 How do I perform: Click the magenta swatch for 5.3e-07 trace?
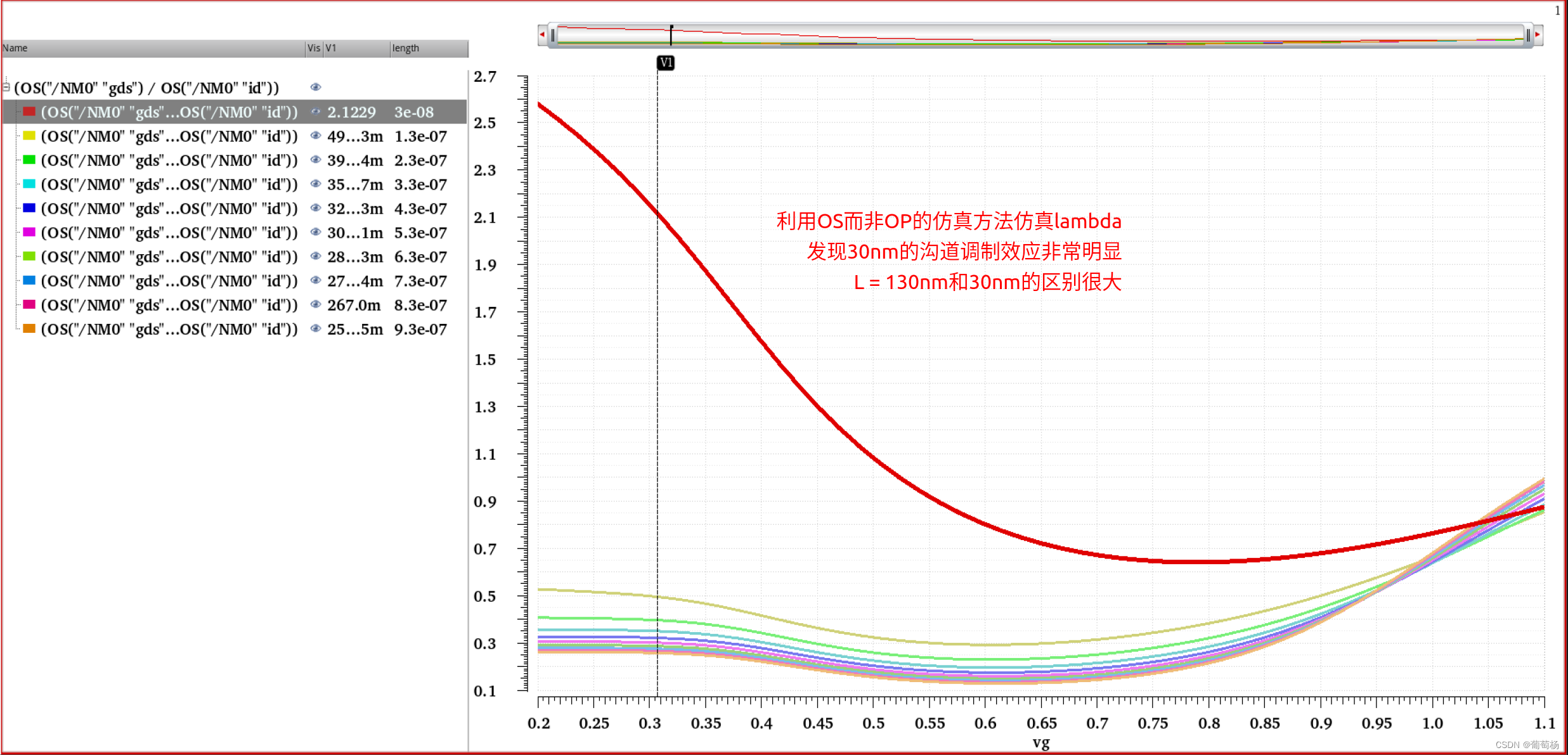point(29,232)
